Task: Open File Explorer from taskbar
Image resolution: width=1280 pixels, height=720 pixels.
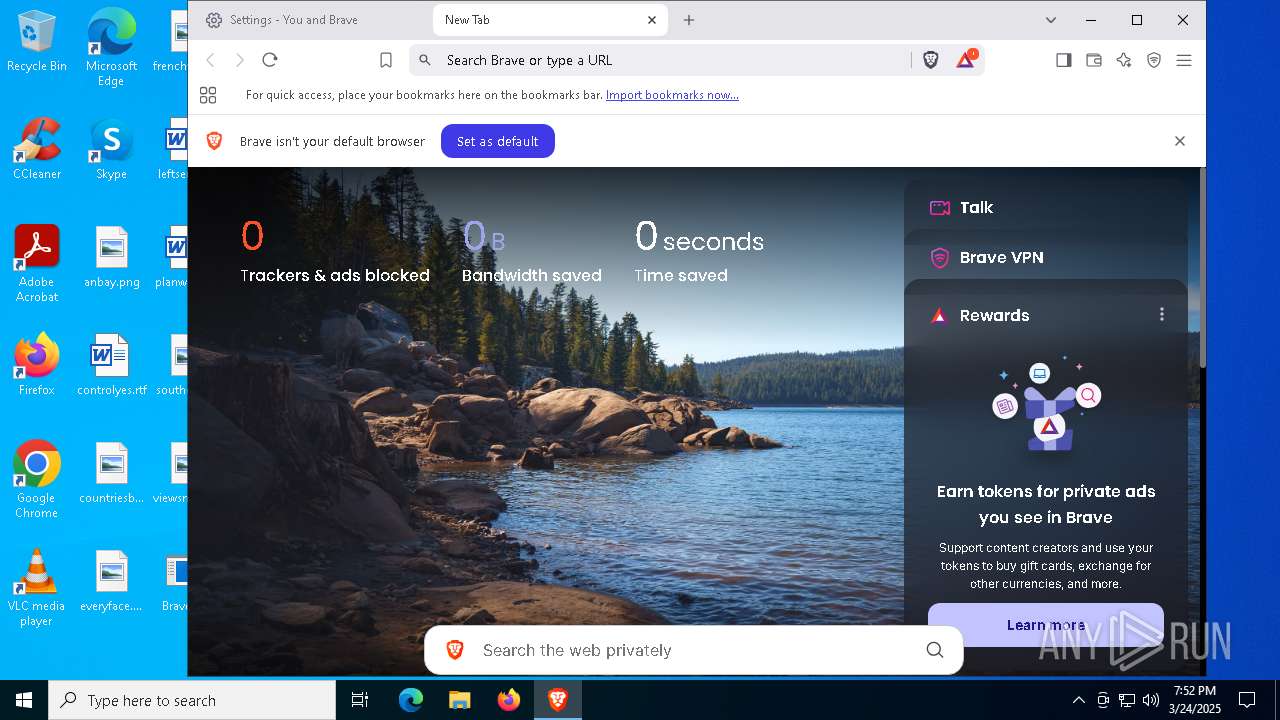Action: click(459, 700)
